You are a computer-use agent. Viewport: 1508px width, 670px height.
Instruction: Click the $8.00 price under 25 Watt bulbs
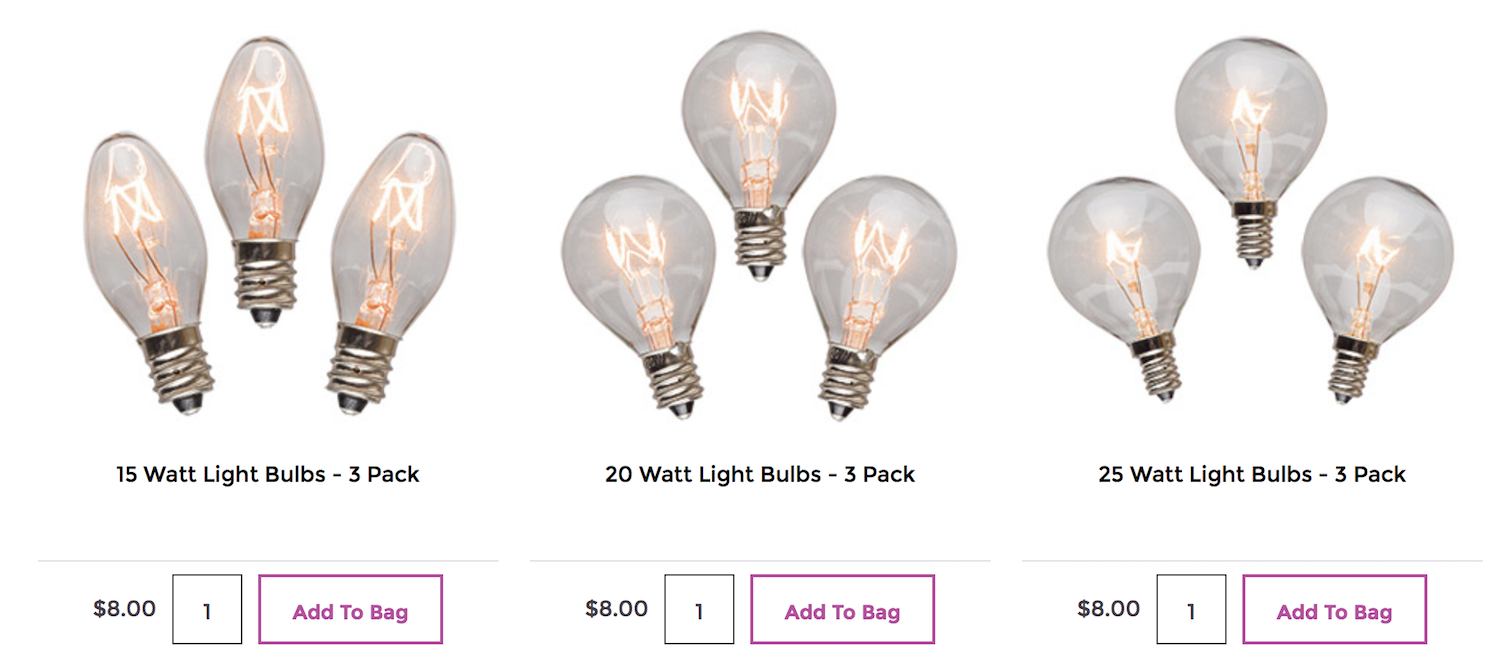[1109, 608]
